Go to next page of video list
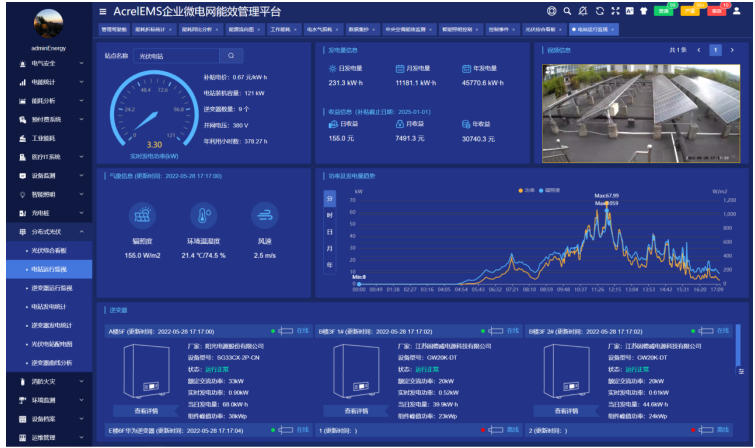Screen dimensions: 755x448 pyautogui.click(x=732, y=50)
